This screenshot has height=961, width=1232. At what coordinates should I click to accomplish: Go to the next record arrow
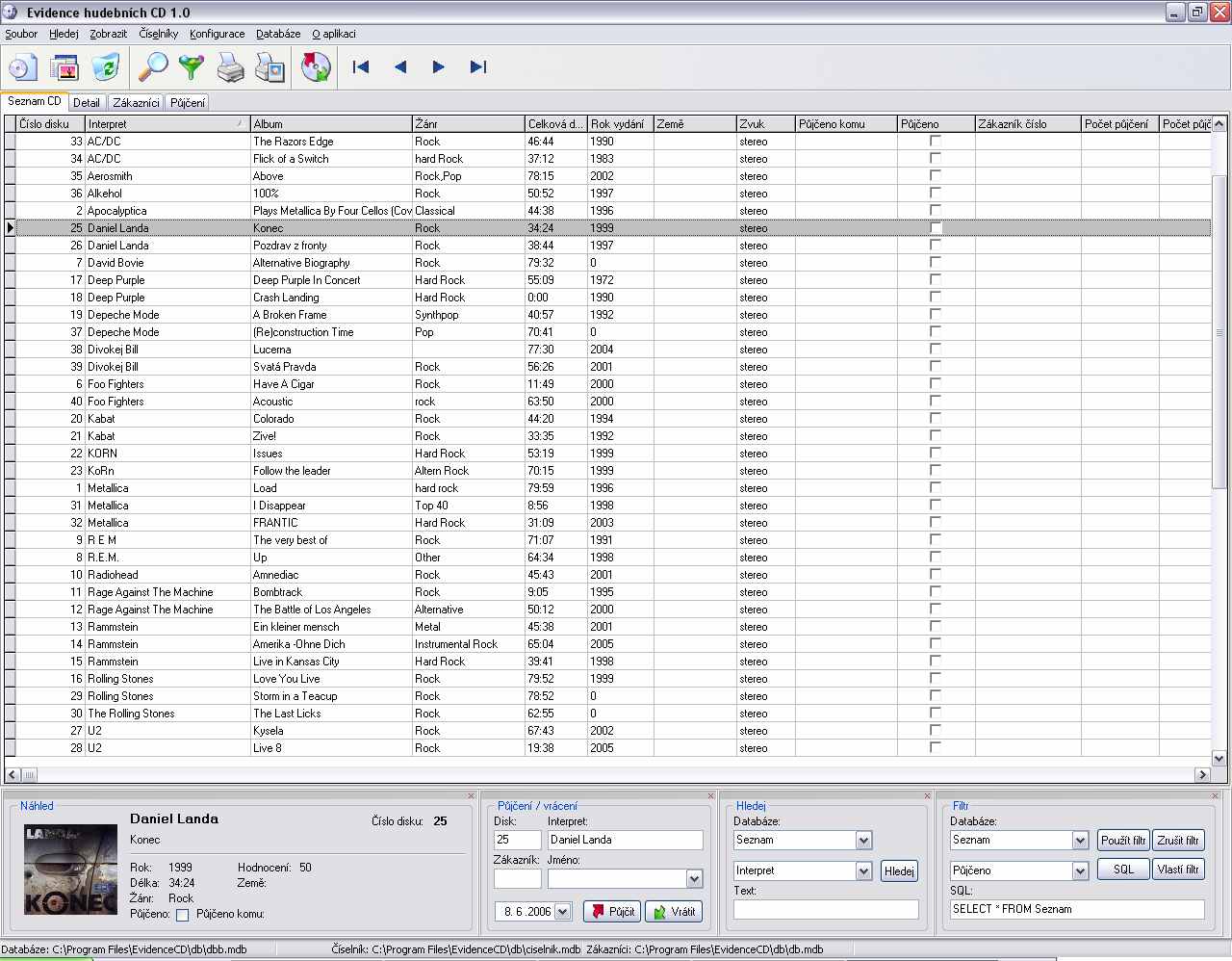(439, 67)
